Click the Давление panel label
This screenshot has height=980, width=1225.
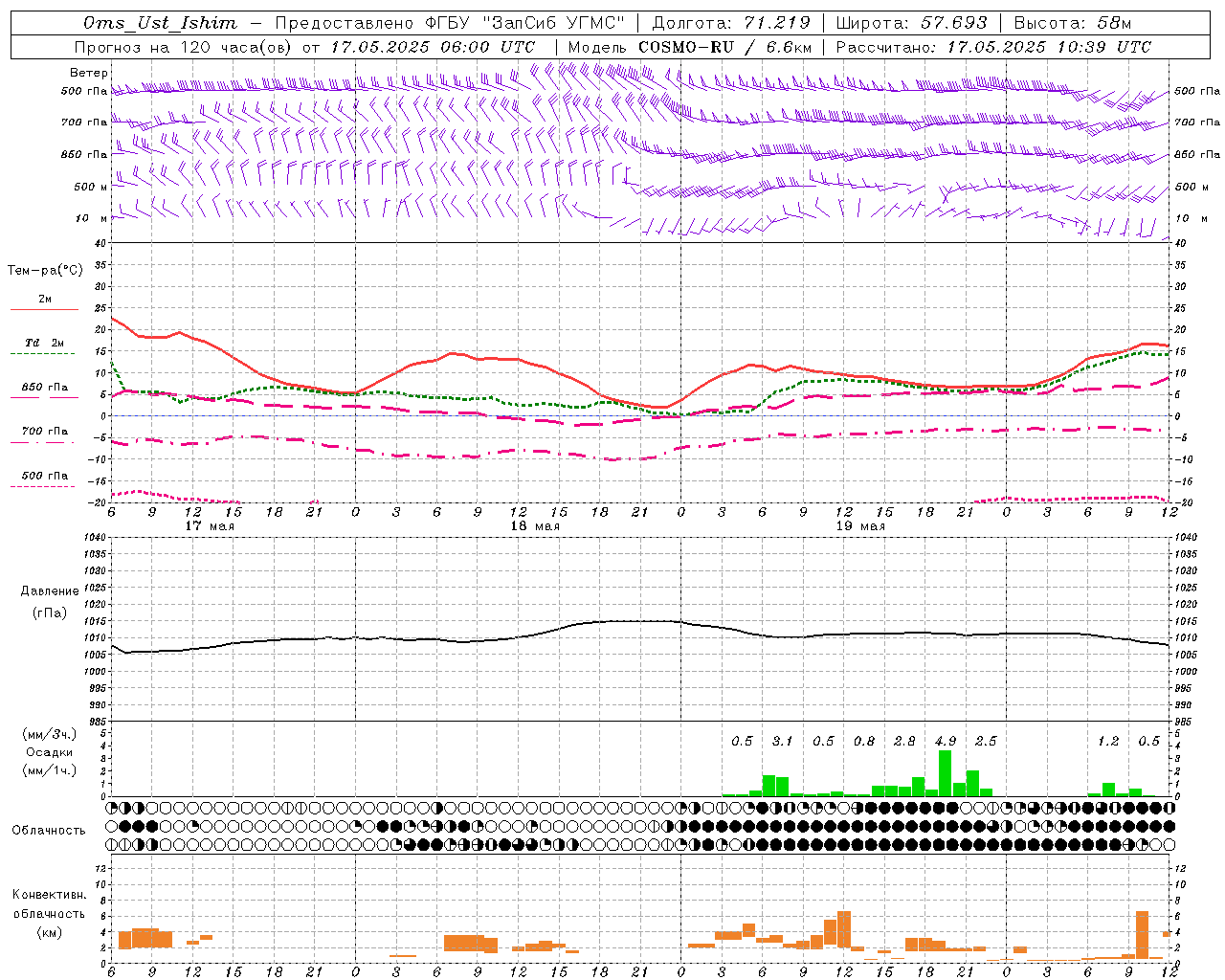[x=50, y=591]
